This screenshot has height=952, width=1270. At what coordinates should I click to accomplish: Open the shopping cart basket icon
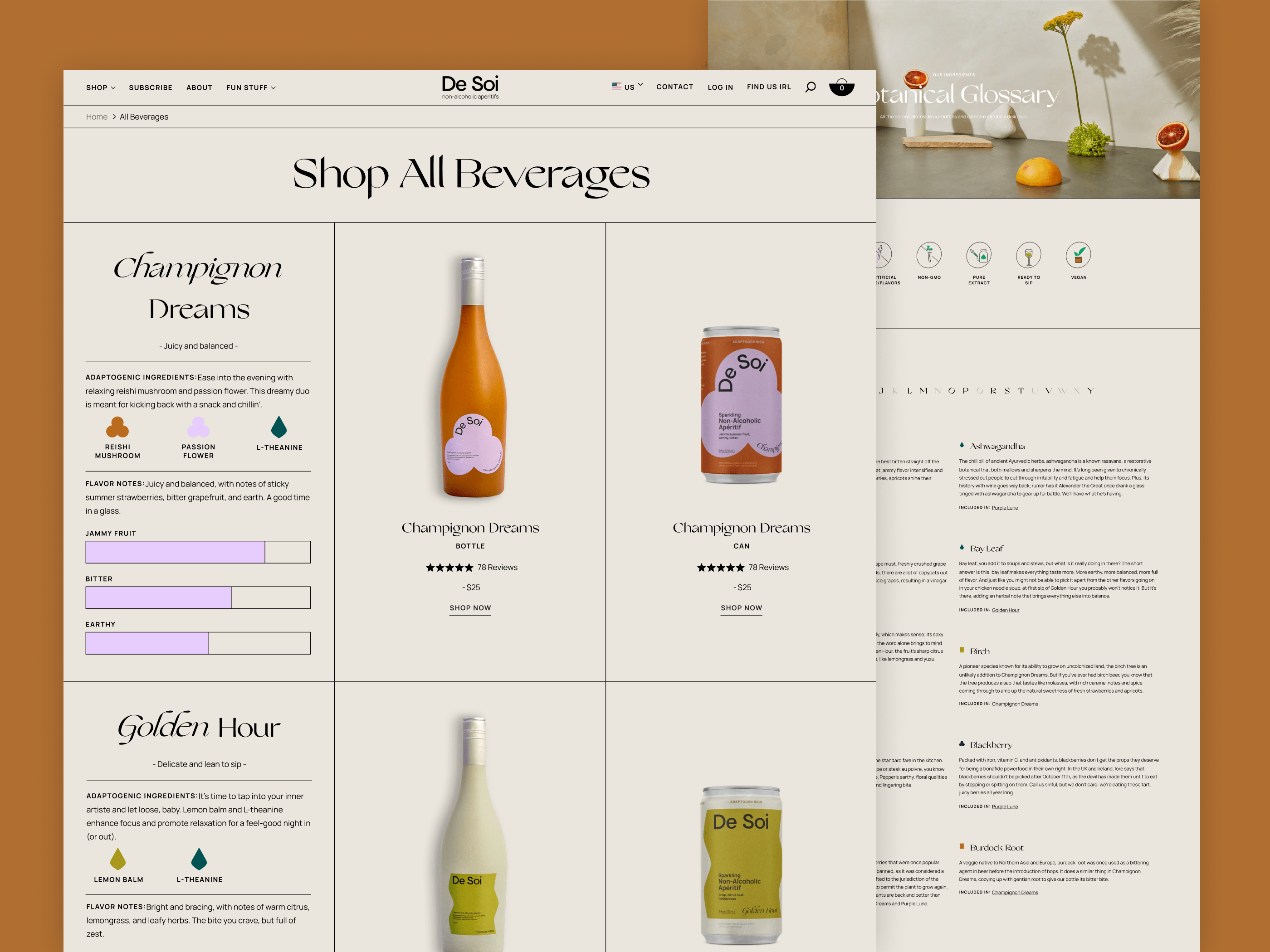842,87
